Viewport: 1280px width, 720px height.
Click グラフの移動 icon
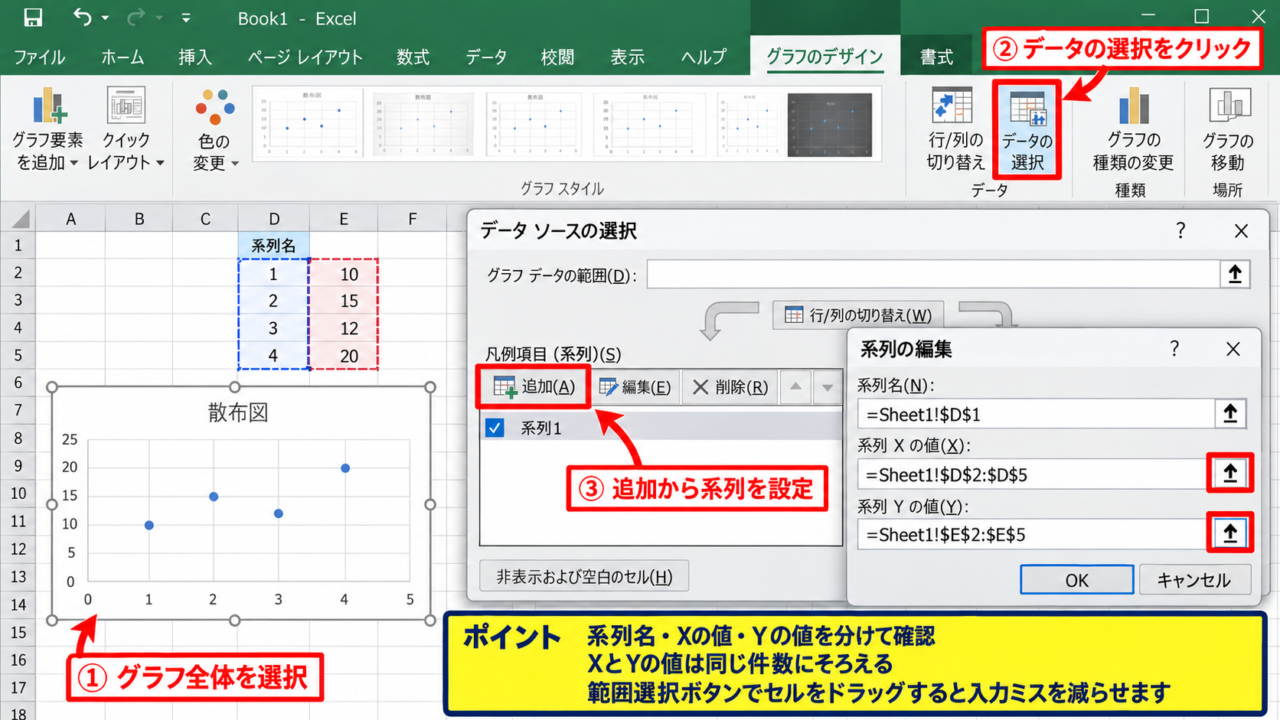tap(1228, 130)
